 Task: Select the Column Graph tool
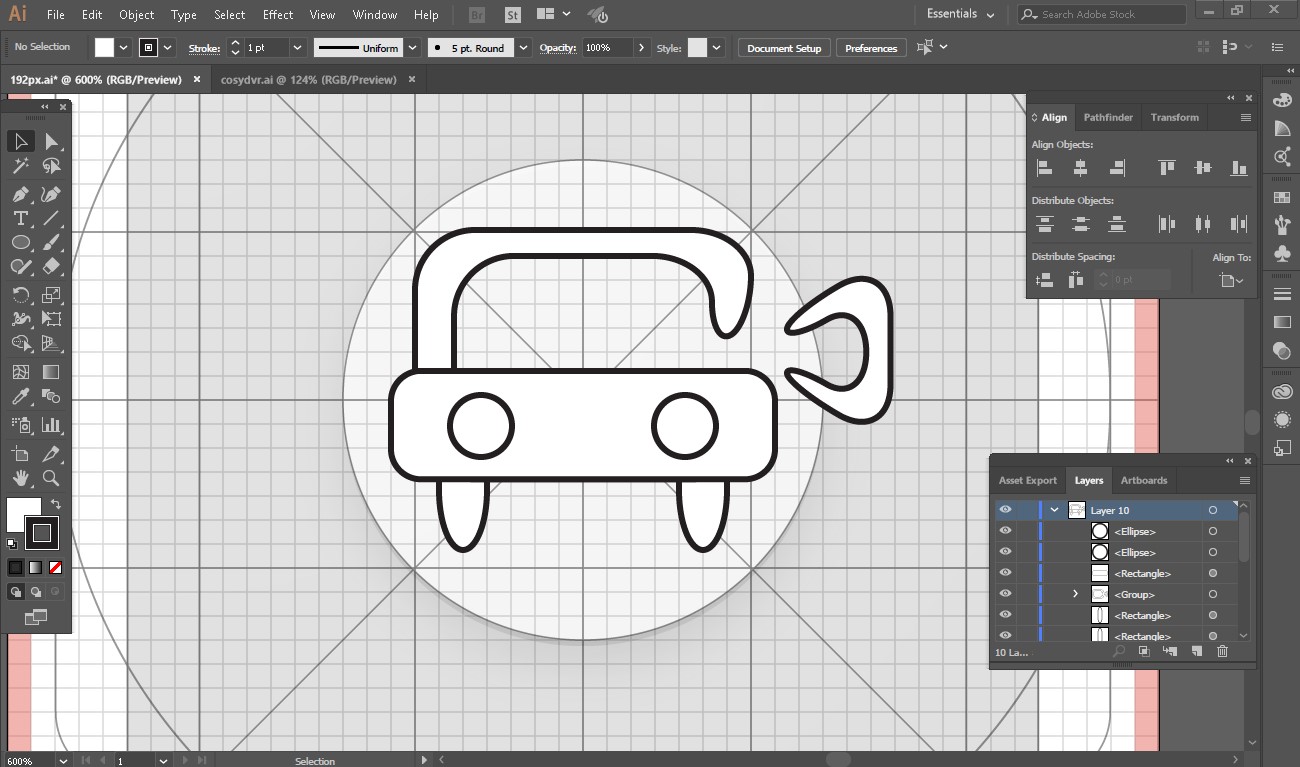pos(52,425)
